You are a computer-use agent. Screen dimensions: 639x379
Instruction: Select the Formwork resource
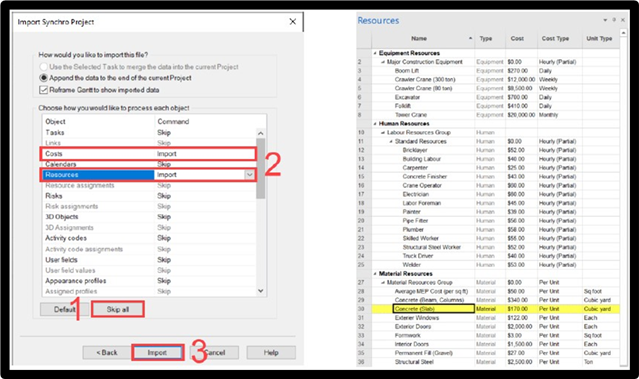(408, 335)
